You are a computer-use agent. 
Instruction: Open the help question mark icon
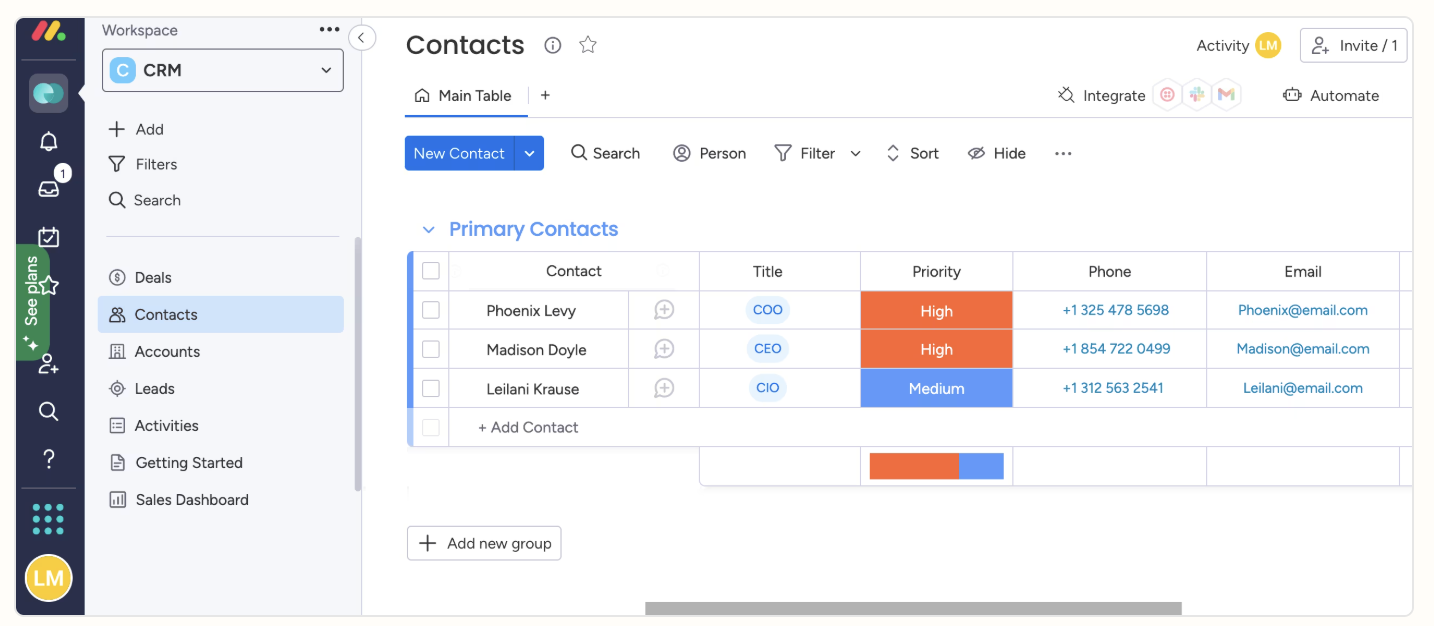48,458
